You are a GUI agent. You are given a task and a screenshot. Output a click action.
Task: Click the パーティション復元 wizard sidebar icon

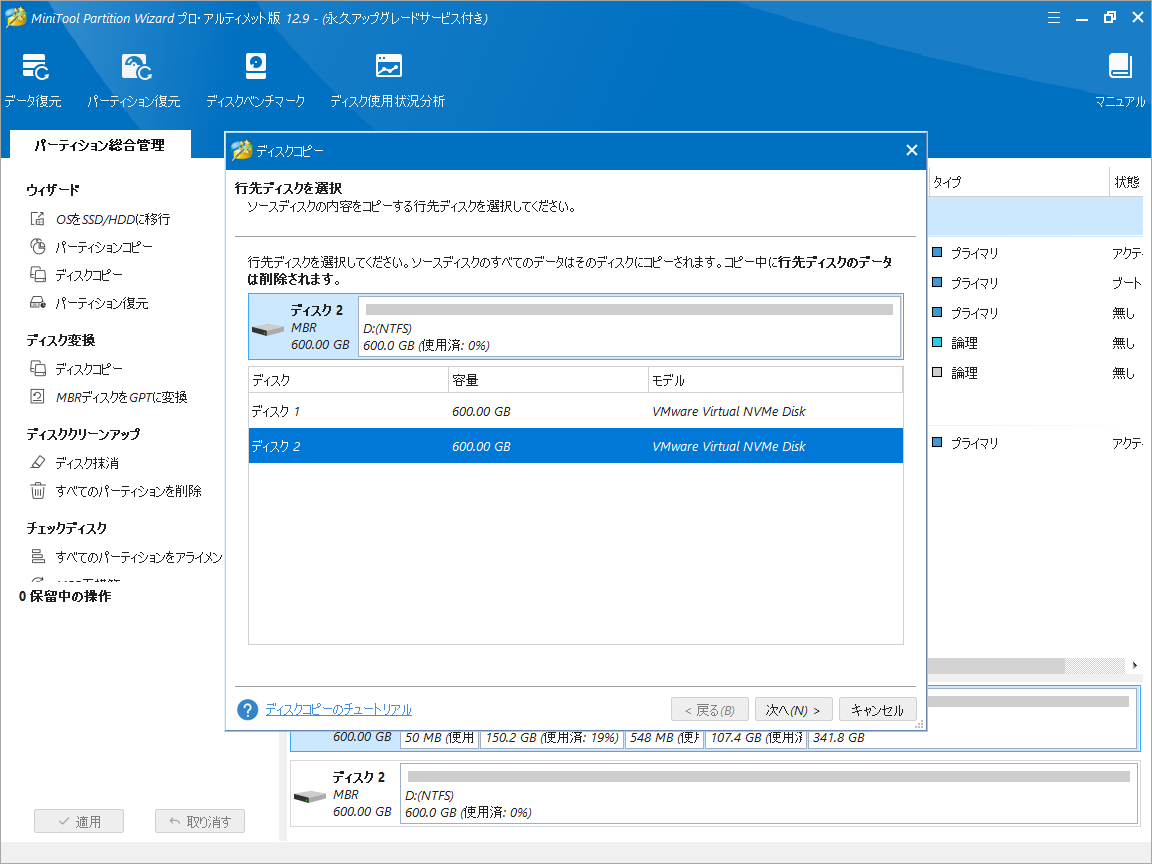pyautogui.click(x=37, y=303)
